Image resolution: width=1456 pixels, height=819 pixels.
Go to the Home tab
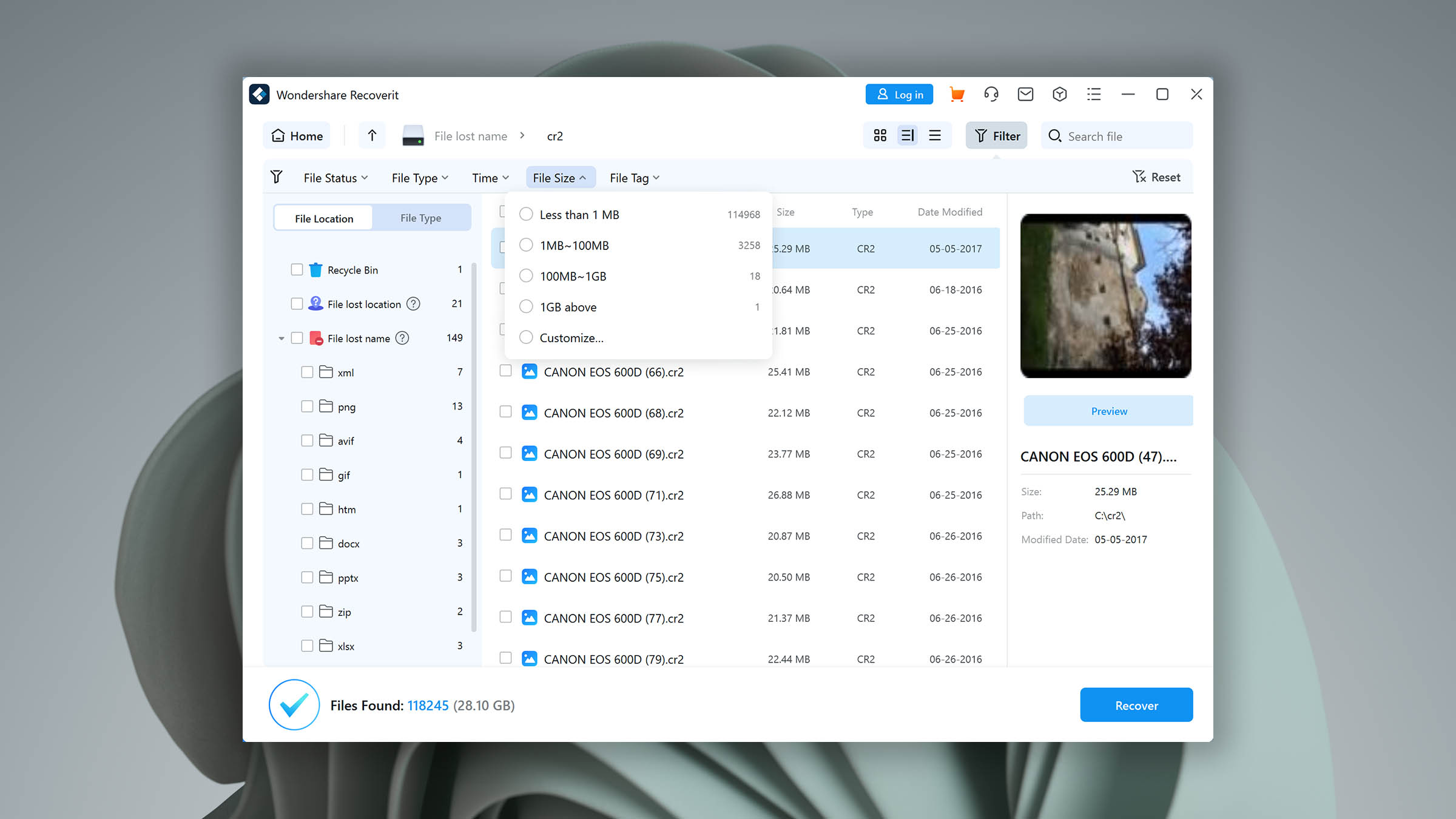(x=297, y=136)
